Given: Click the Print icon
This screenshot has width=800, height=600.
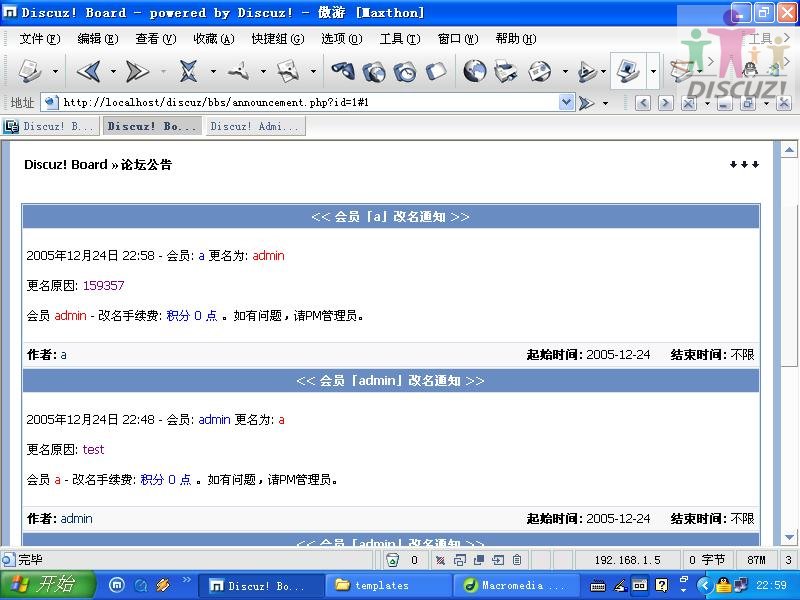Looking at the screenshot, I should coord(506,71).
